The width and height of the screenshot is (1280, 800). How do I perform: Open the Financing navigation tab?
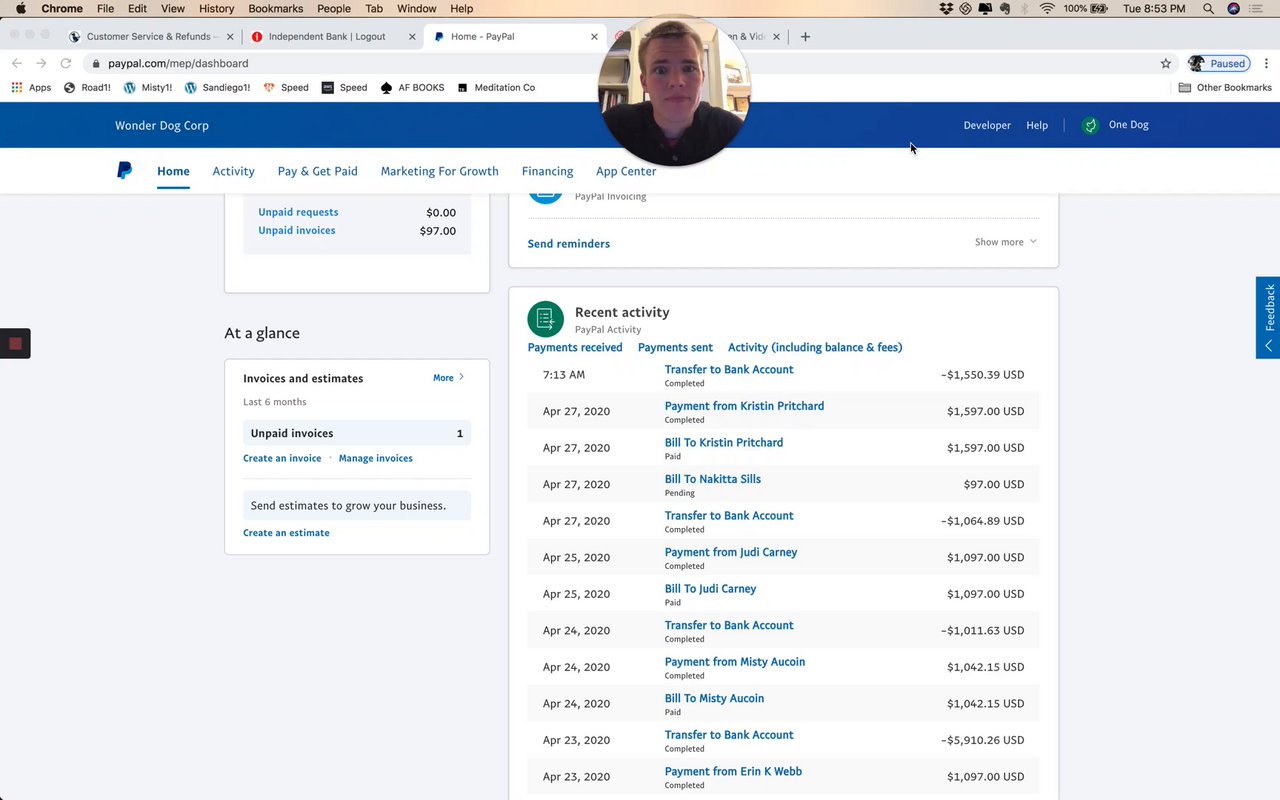tap(547, 171)
